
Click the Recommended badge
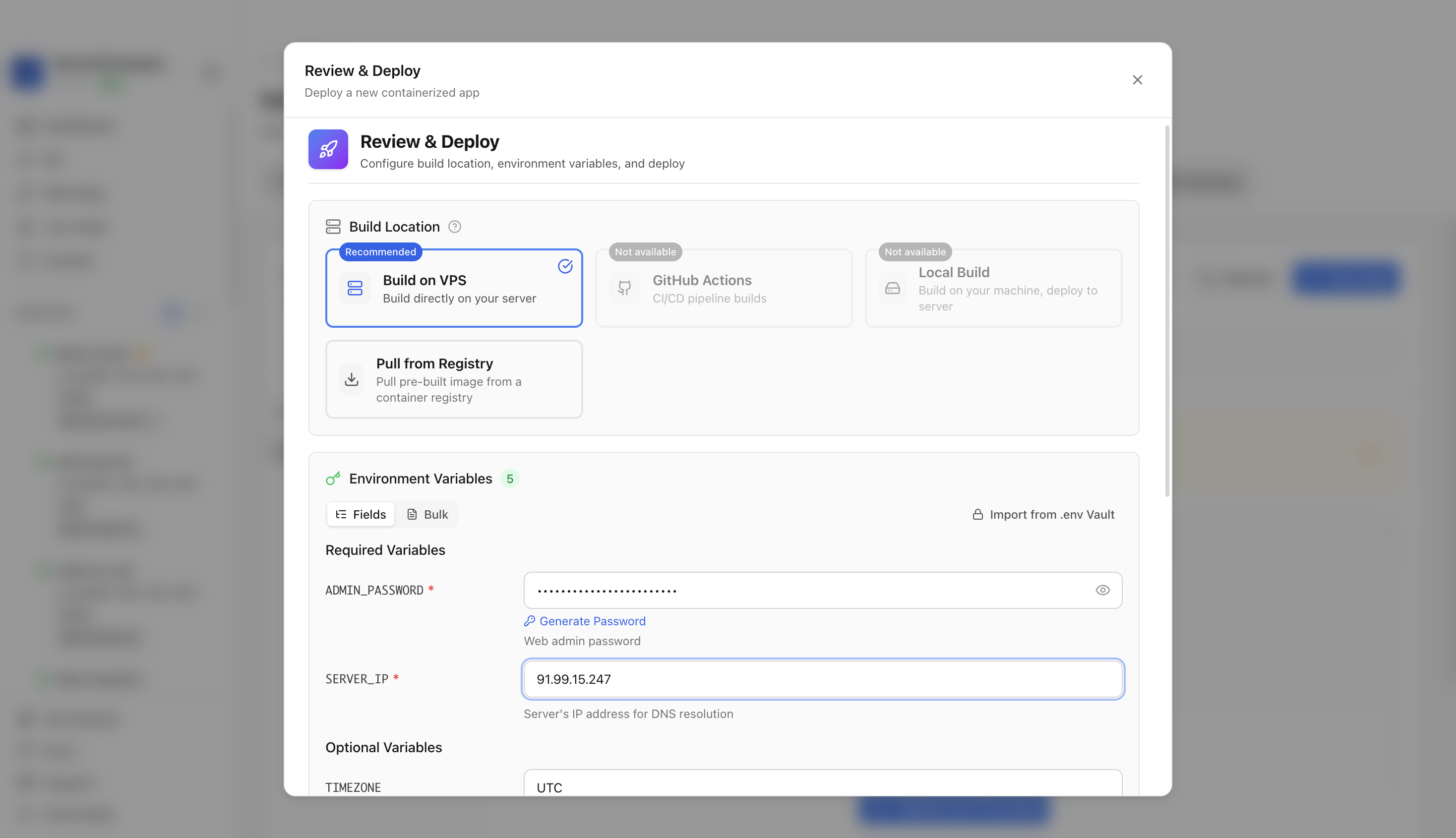[380, 252]
